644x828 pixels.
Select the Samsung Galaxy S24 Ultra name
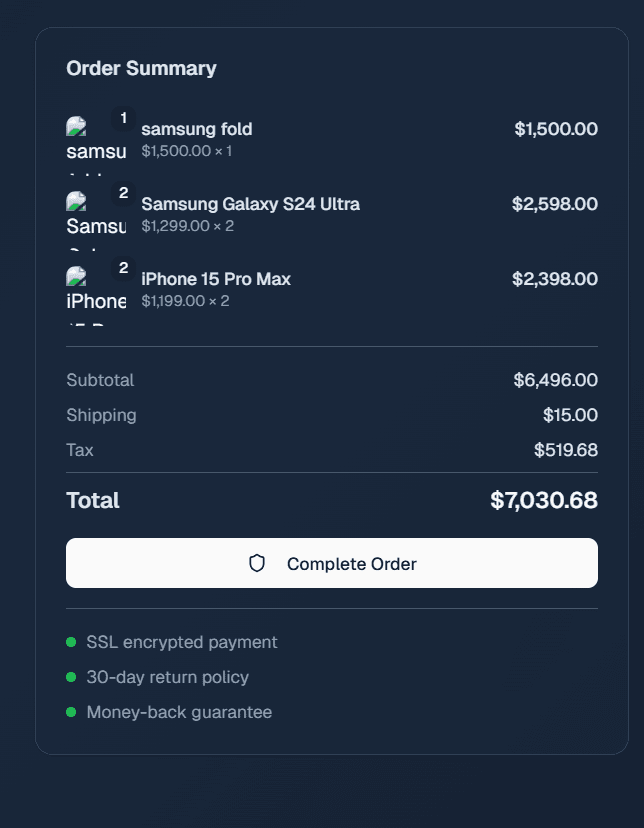(x=250, y=204)
